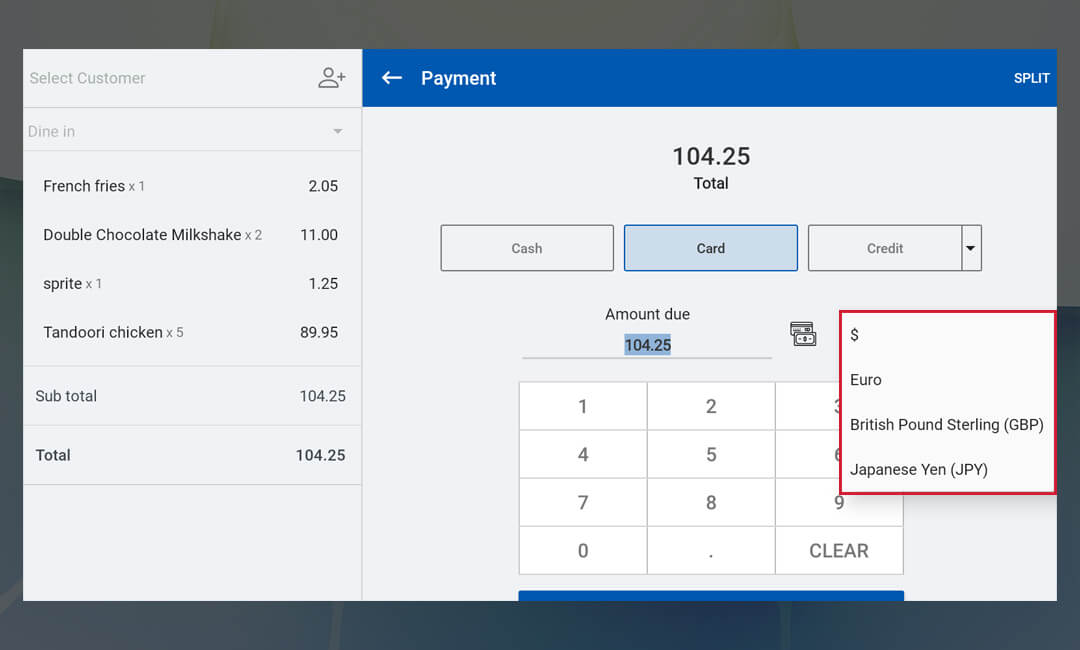Click the Amount due input field
The width and height of the screenshot is (1080, 650).
(647, 345)
